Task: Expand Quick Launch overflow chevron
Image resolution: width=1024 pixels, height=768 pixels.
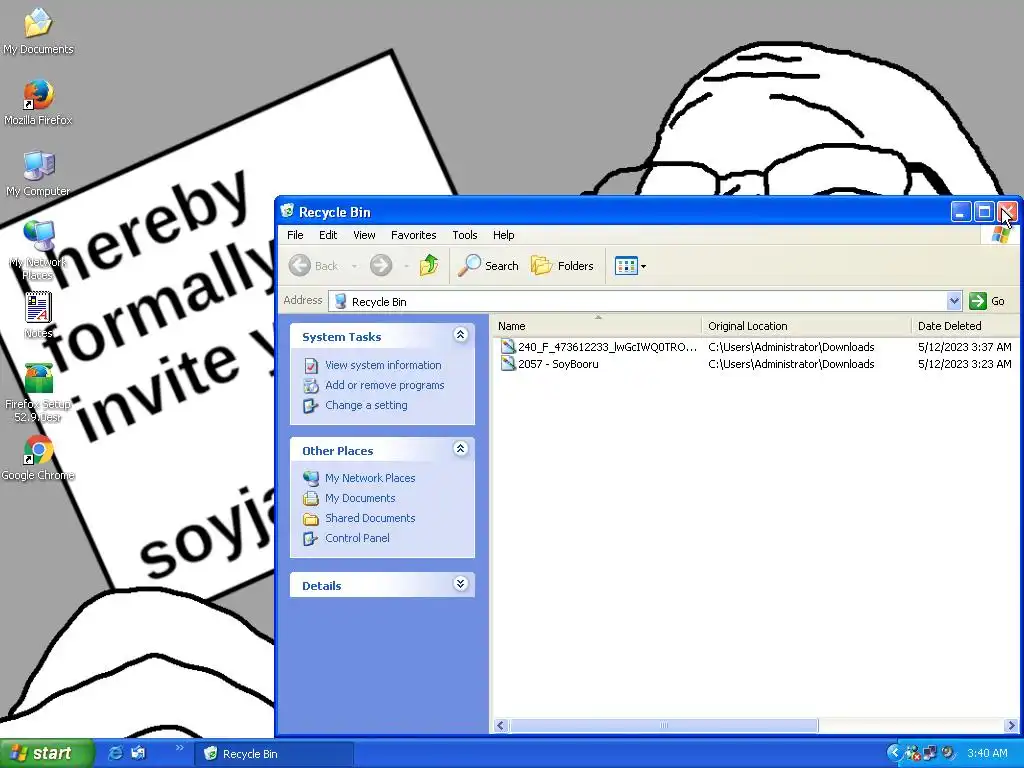Action: (180, 748)
